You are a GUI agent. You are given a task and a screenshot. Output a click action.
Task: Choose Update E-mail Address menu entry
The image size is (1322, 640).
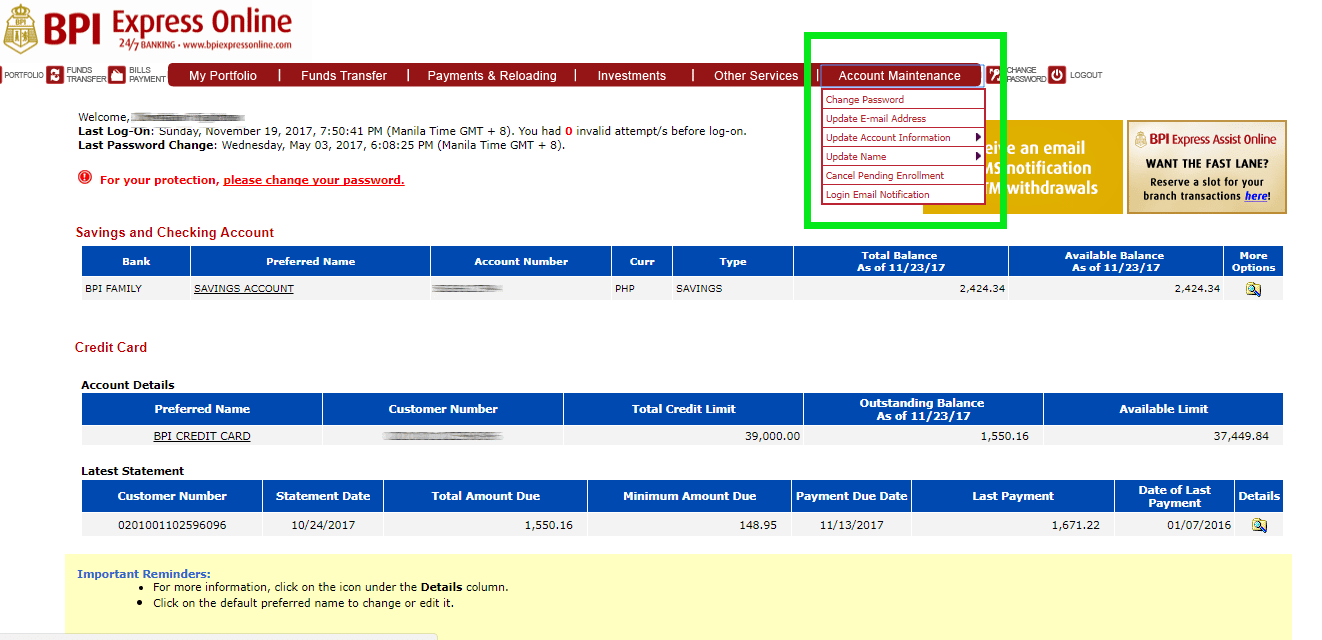point(878,118)
